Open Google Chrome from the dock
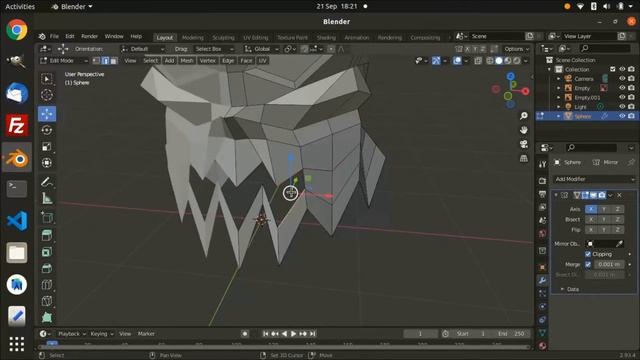This screenshot has height=360, width=640. point(17,30)
